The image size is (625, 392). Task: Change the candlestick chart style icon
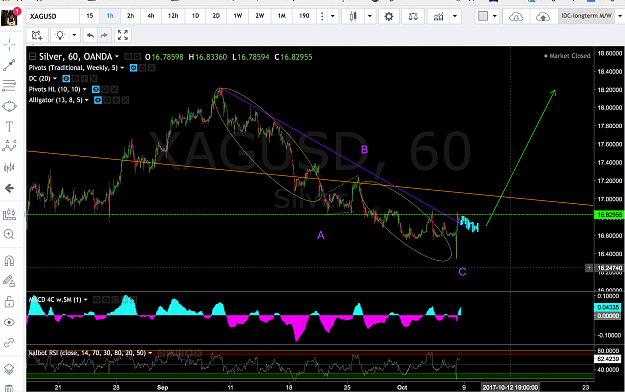[353, 16]
